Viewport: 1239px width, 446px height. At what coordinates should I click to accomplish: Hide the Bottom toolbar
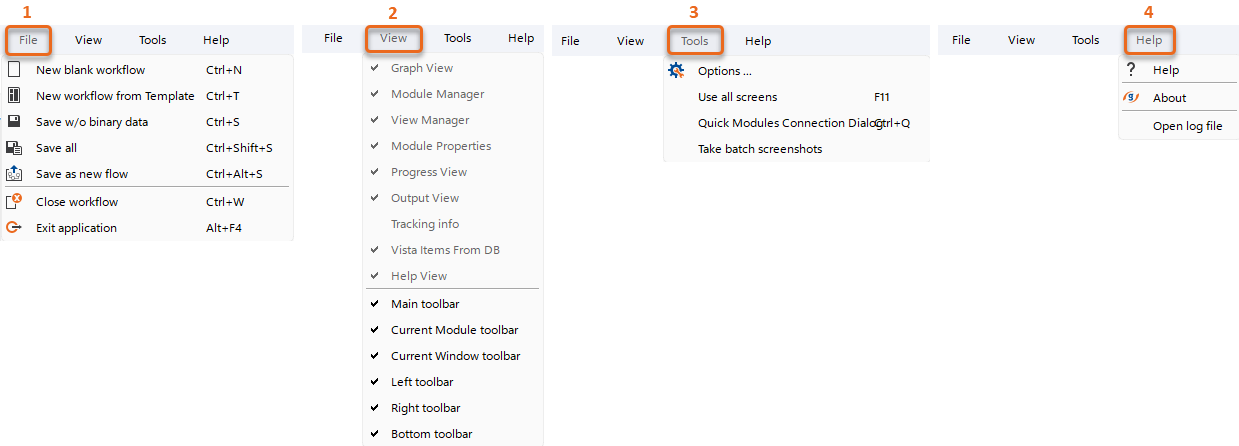[x=453, y=434]
